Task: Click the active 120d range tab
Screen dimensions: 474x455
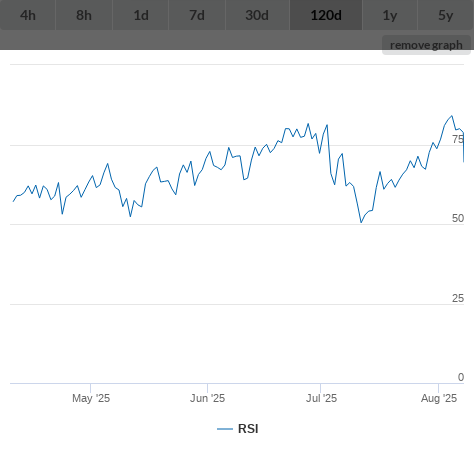Action: (326, 15)
